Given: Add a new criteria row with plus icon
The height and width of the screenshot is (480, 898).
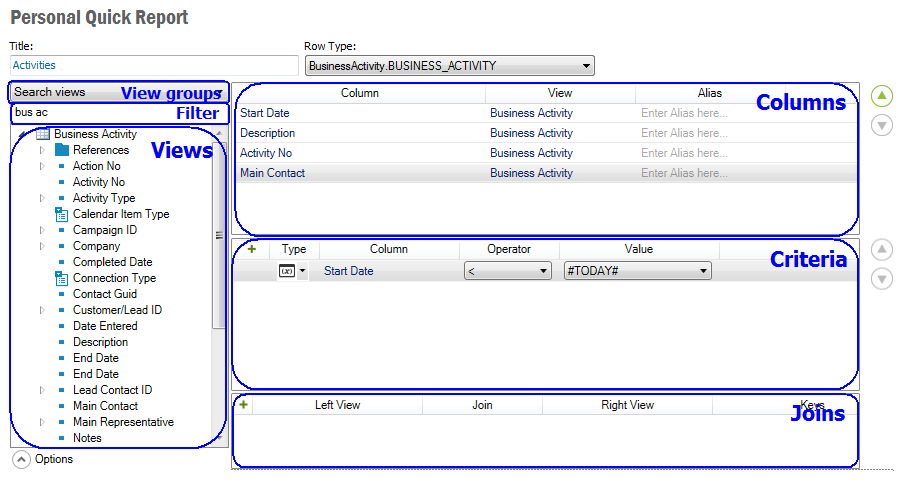Looking at the screenshot, I should coord(252,249).
